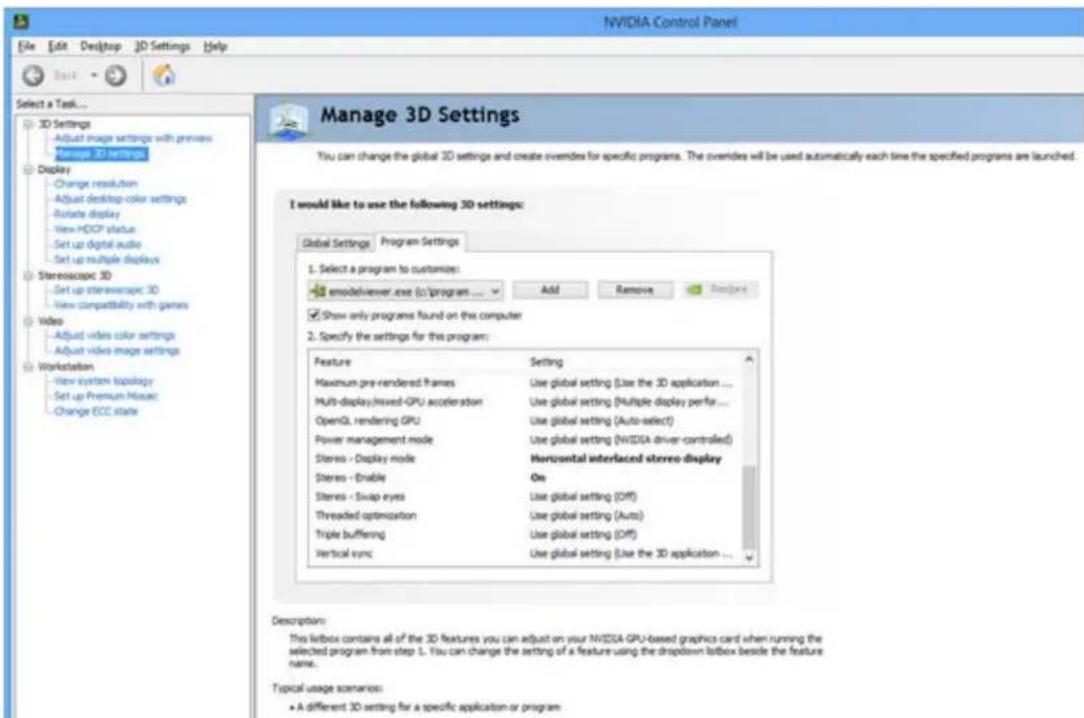1084x718 pixels.
Task: Open Adjust desktop color settings
Action: click(x=120, y=199)
